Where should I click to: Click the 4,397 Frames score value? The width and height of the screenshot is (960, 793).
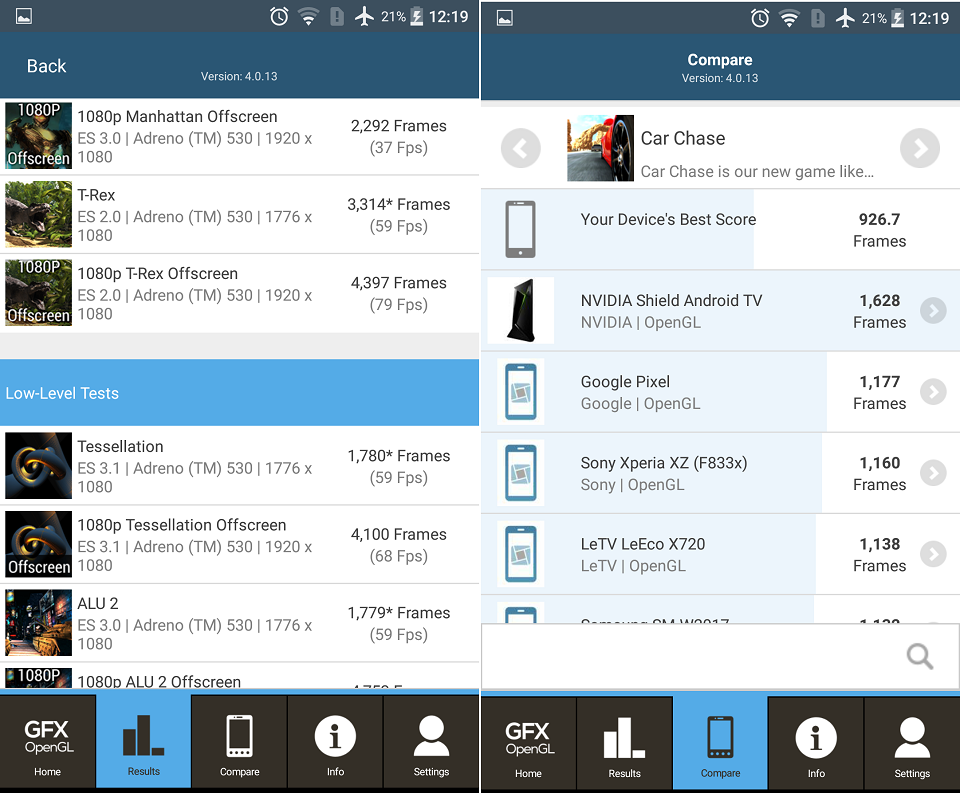(399, 283)
